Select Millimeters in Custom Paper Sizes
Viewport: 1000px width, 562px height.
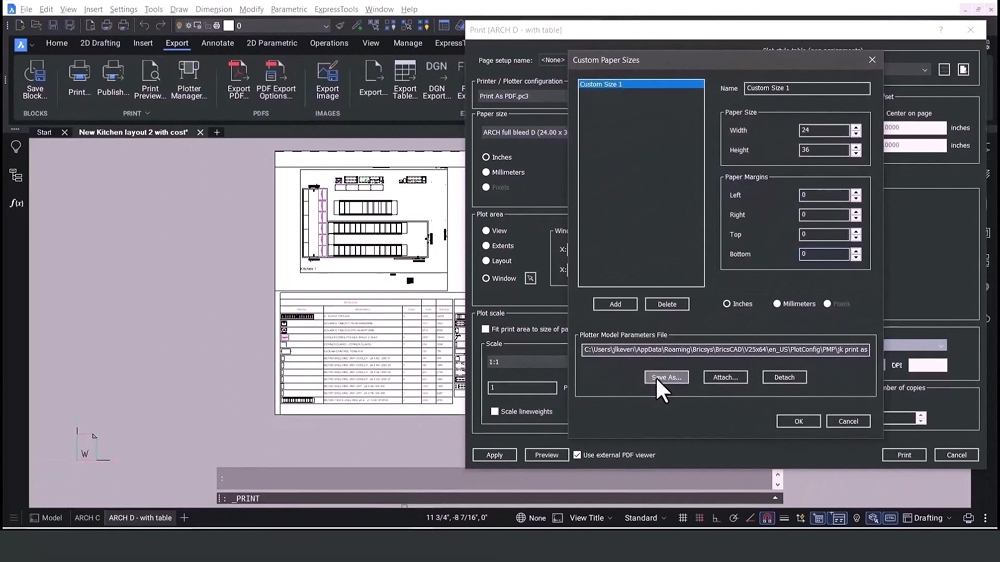tap(777, 304)
